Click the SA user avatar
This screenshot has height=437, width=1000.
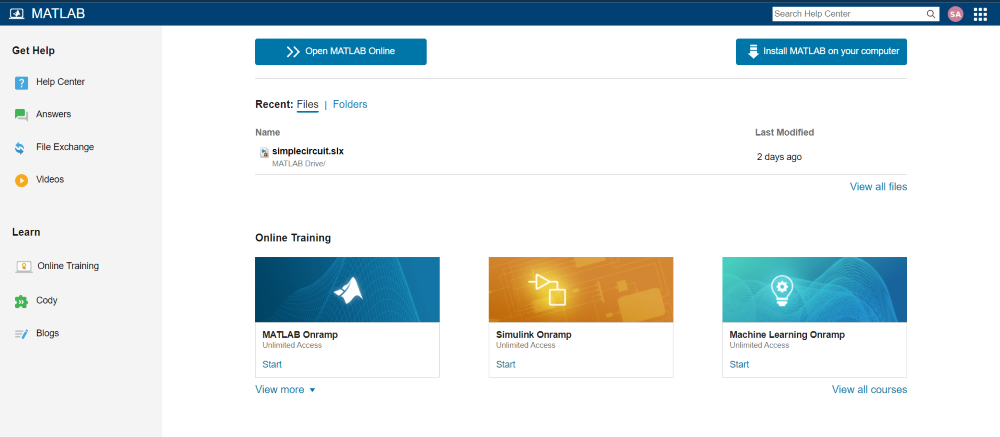955,14
